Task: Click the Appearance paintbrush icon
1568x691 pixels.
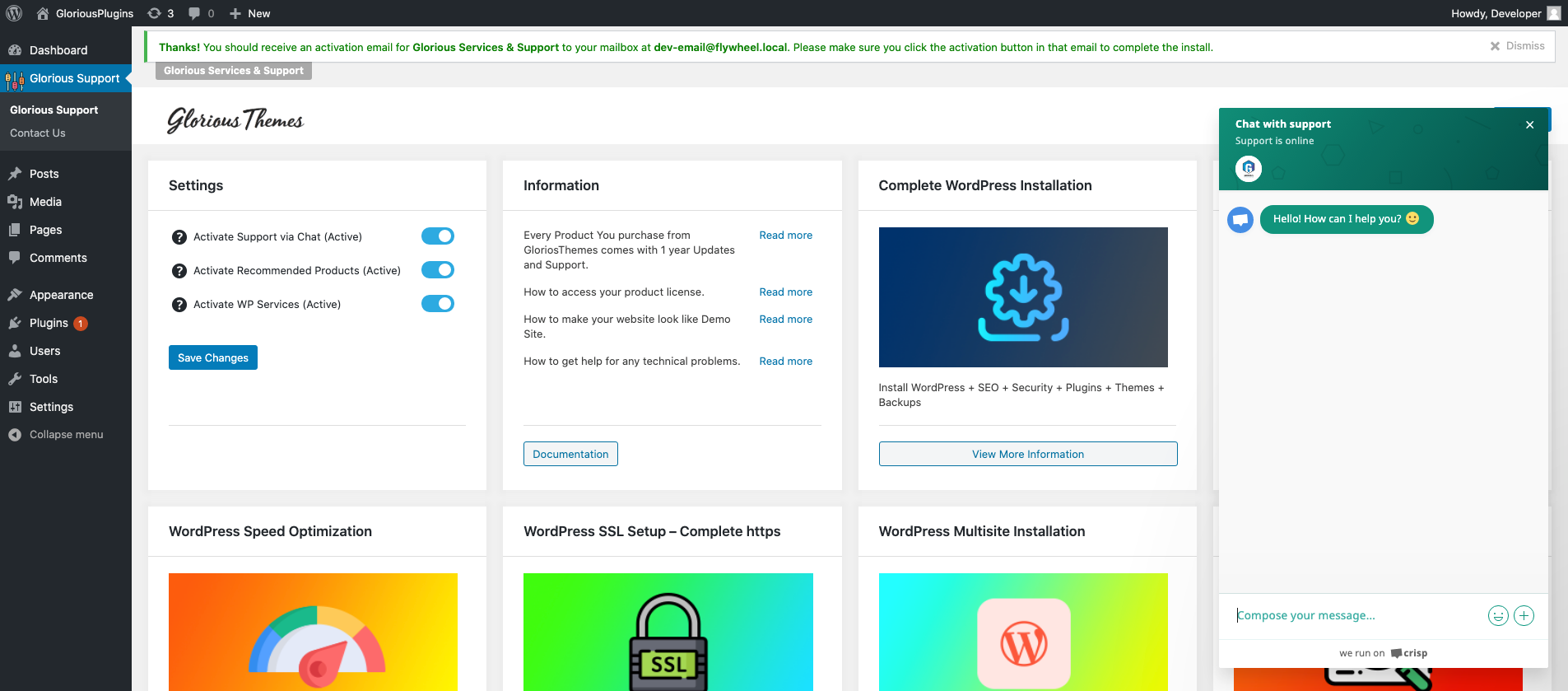Action: coord(15,295)
